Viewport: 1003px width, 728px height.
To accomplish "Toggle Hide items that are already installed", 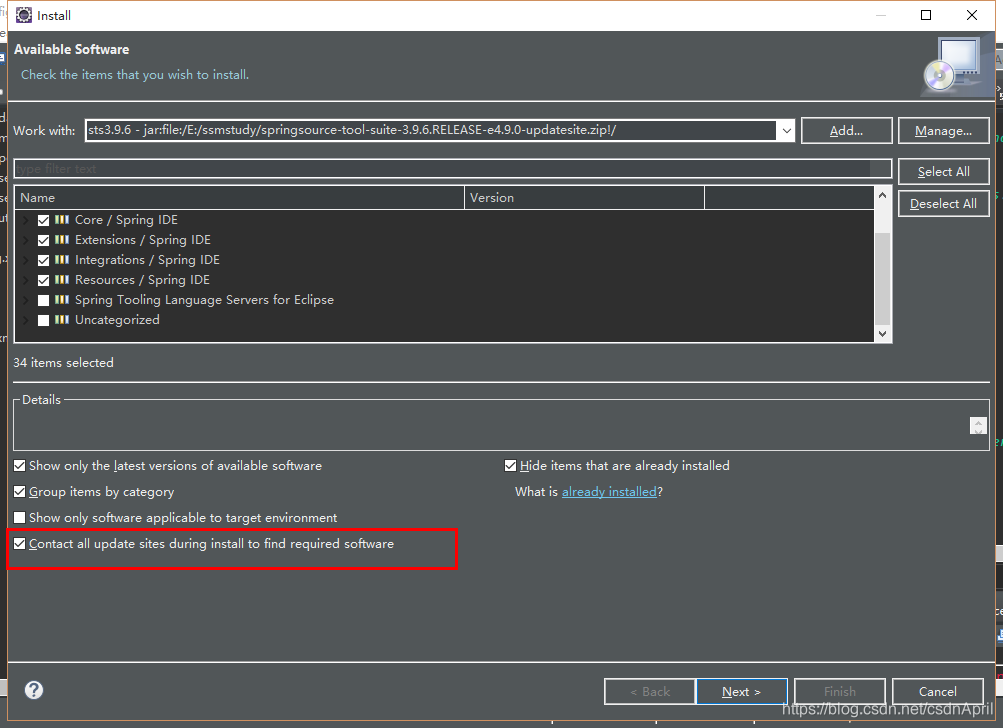I will click(510, 466).
